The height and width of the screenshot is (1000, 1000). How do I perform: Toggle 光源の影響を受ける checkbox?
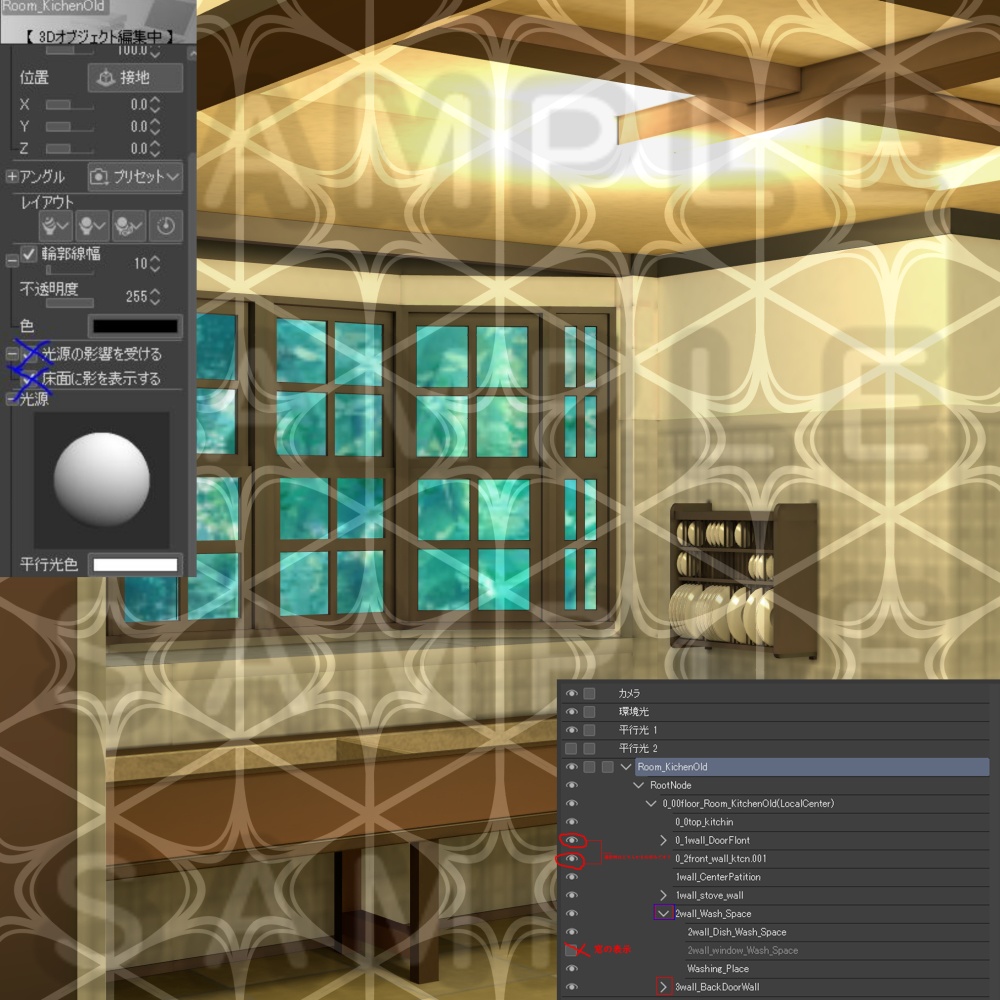tap(29, 354)
